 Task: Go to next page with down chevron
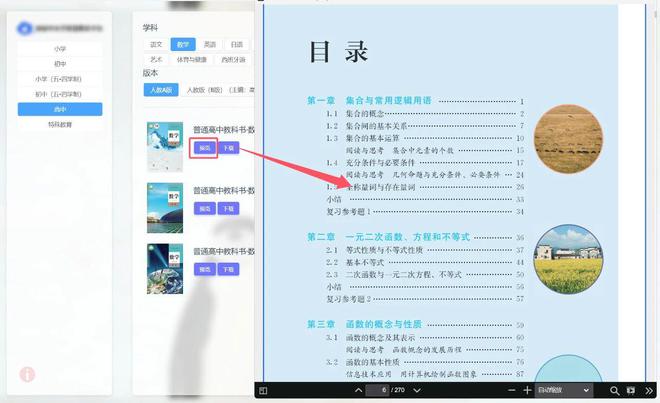417,390
